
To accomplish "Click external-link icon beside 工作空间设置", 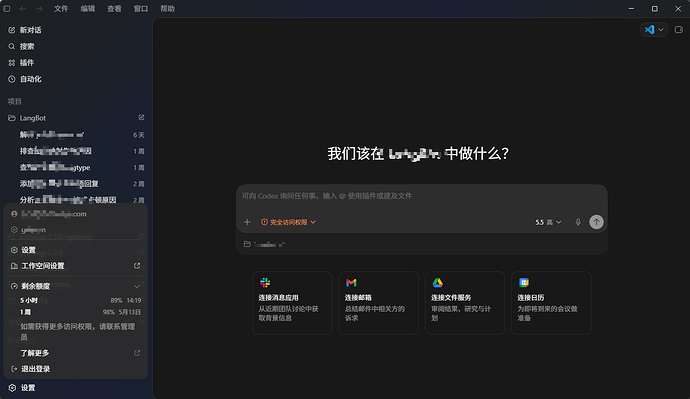I will coord(137,266).
